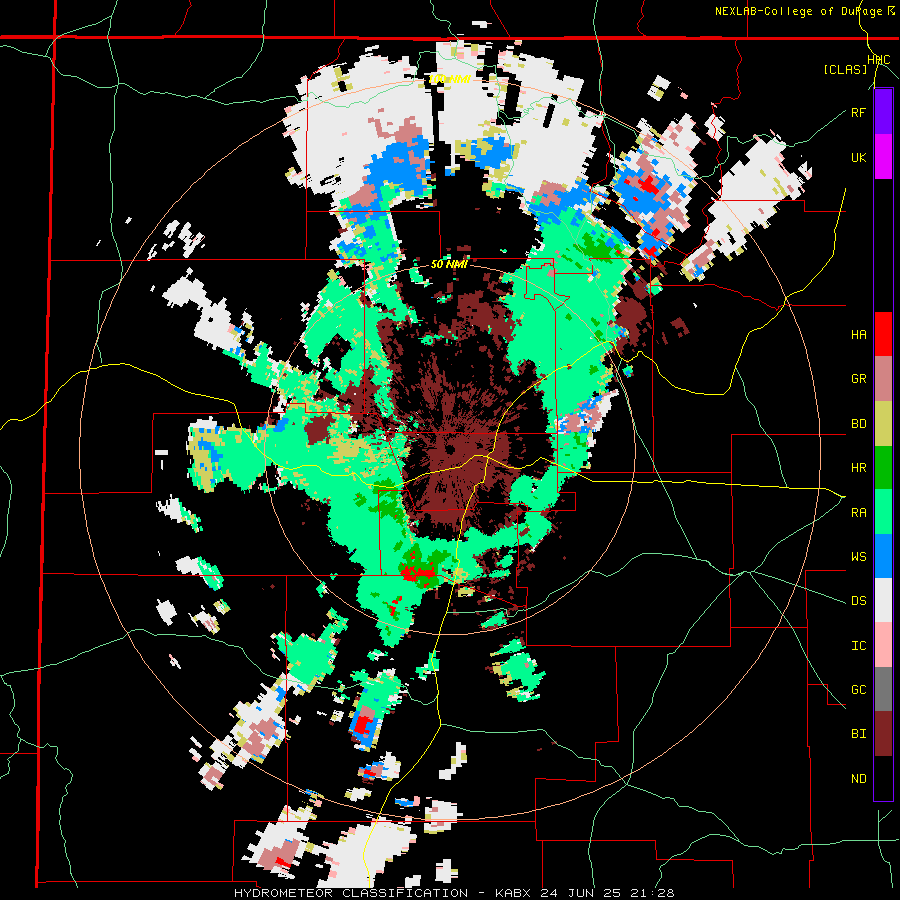Pick the brown BI biological legend swatch
This screenshot has width=900, height=900.
[x=883, y=734]
